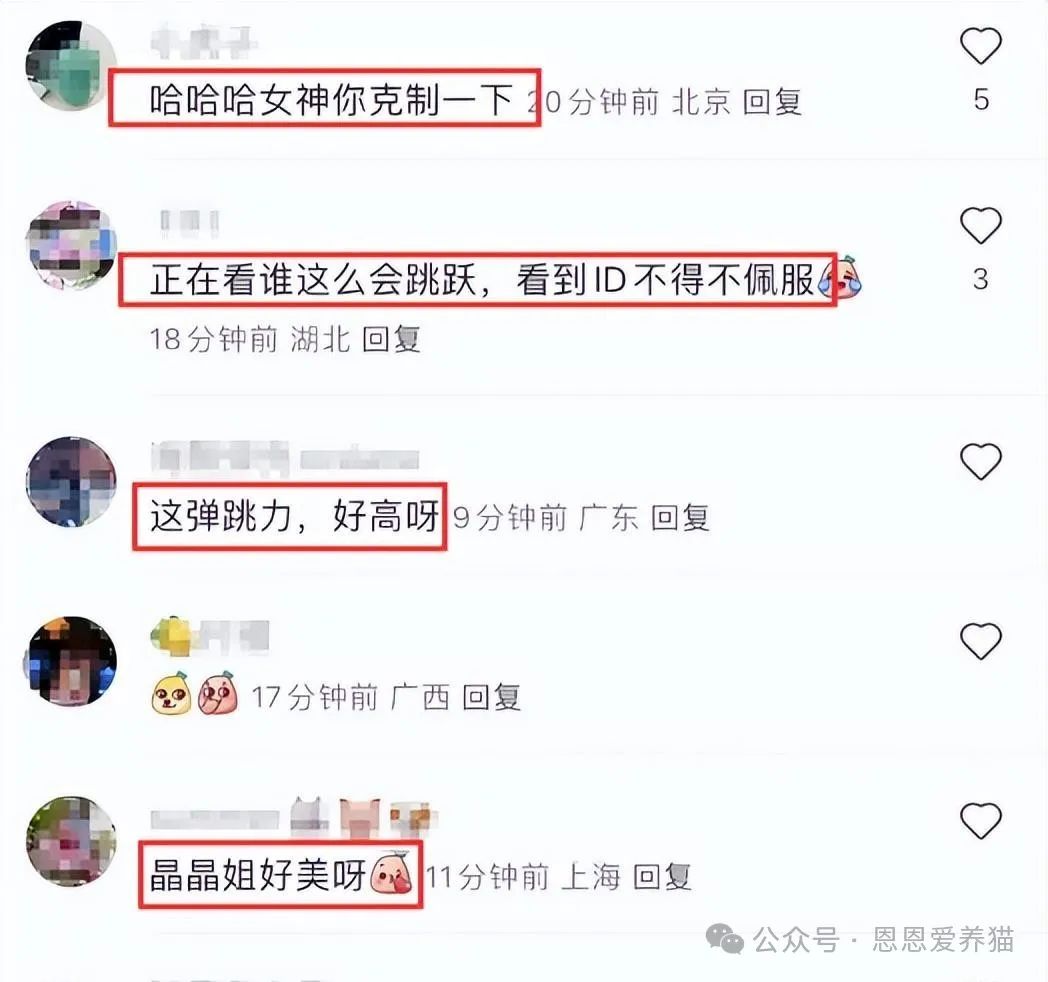This screenshot has width=1048, height=982.
Task: Select the comment text 正在看谁这么会跳跃
Action: pos(313,279)
